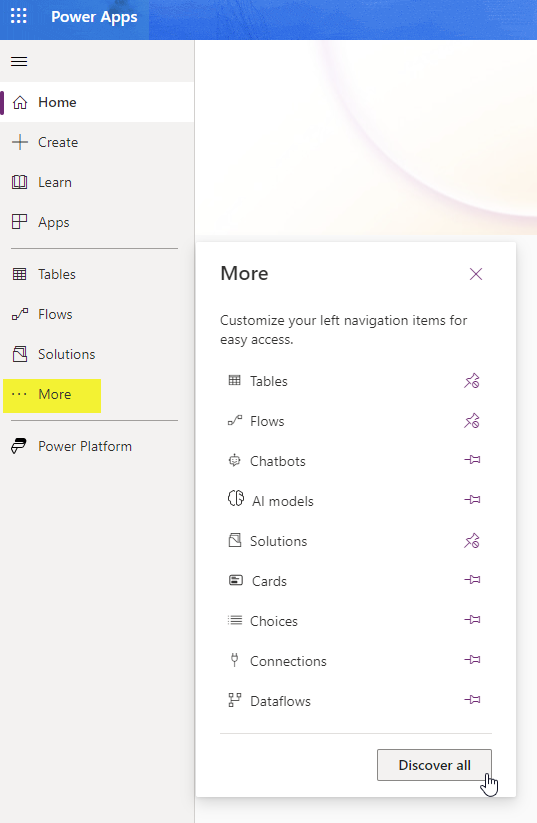Pin Chatbots to the left navigation

pos(472,460)
